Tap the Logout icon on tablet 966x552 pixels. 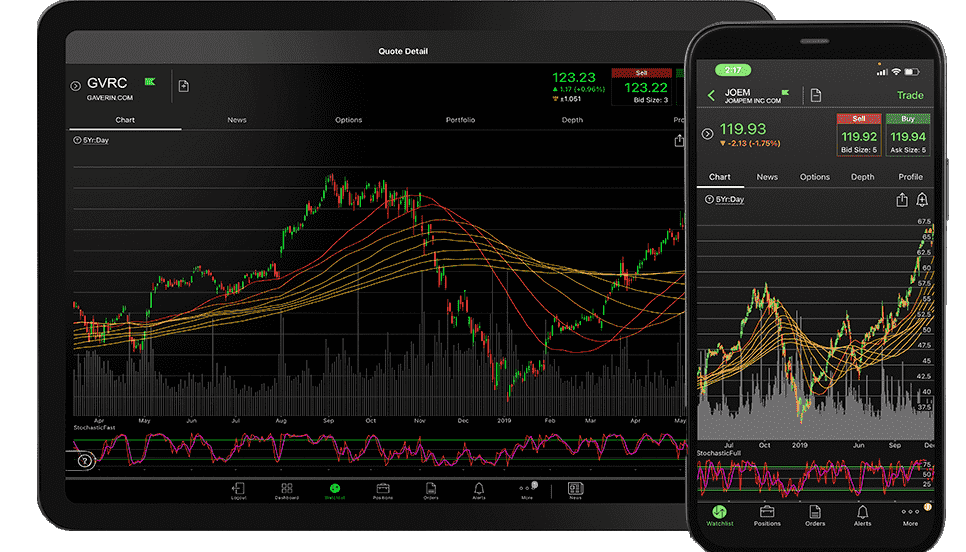pyautogui.click(x=238, y=489)
